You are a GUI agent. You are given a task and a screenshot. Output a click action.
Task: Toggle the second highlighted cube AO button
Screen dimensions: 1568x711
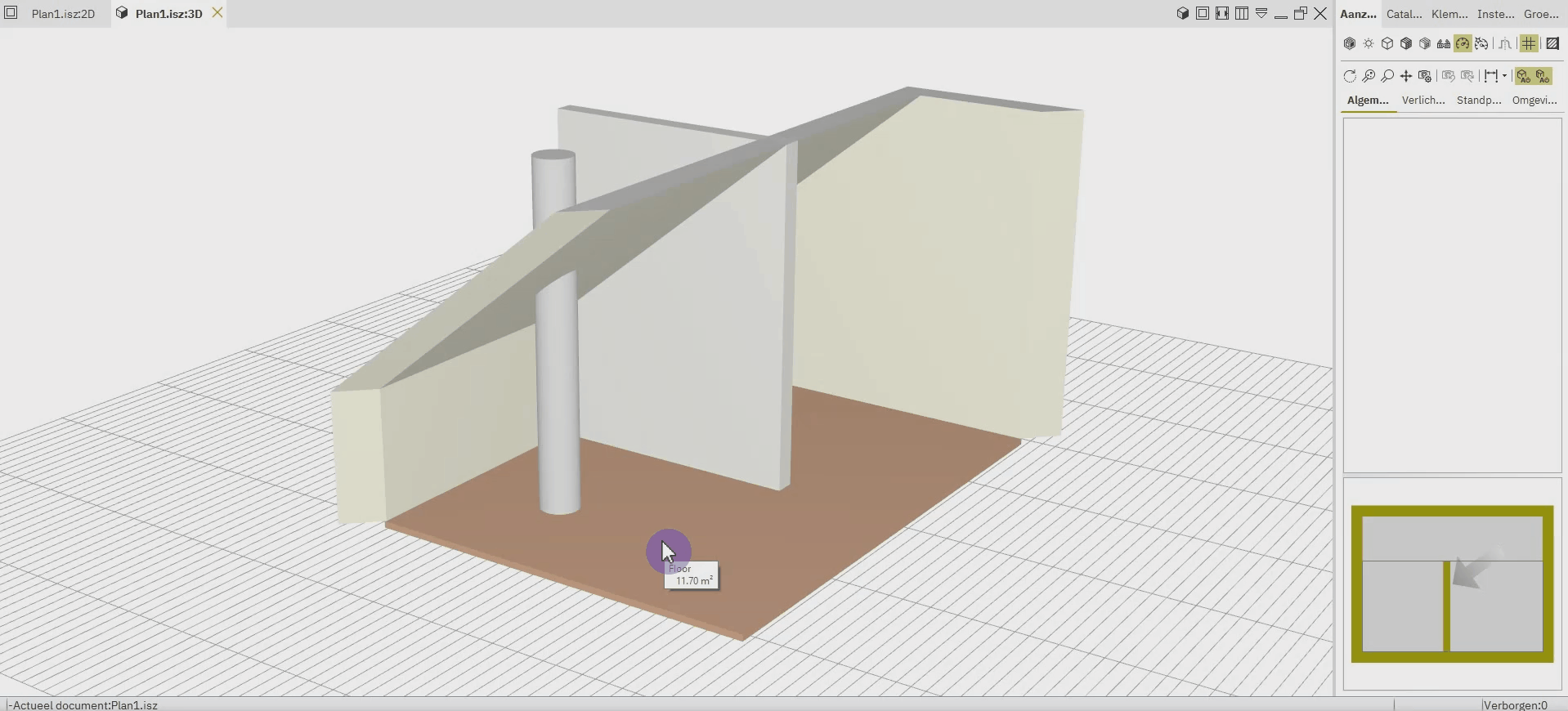coord(1543,76)
